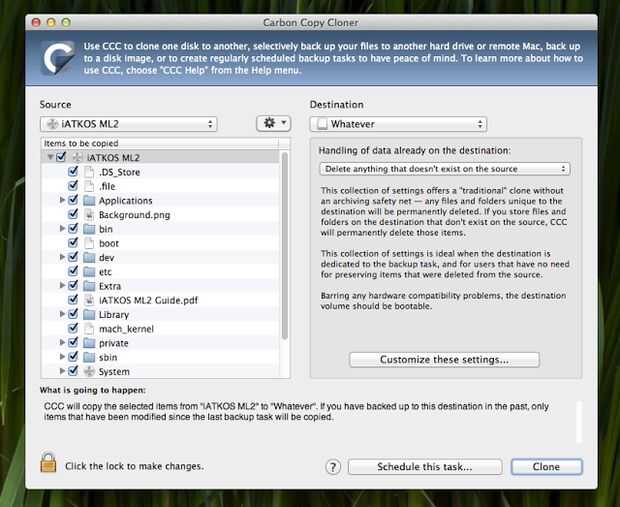
Task: Click the iATKOS ML2 Guide.pdf icon
Action: 89,300
